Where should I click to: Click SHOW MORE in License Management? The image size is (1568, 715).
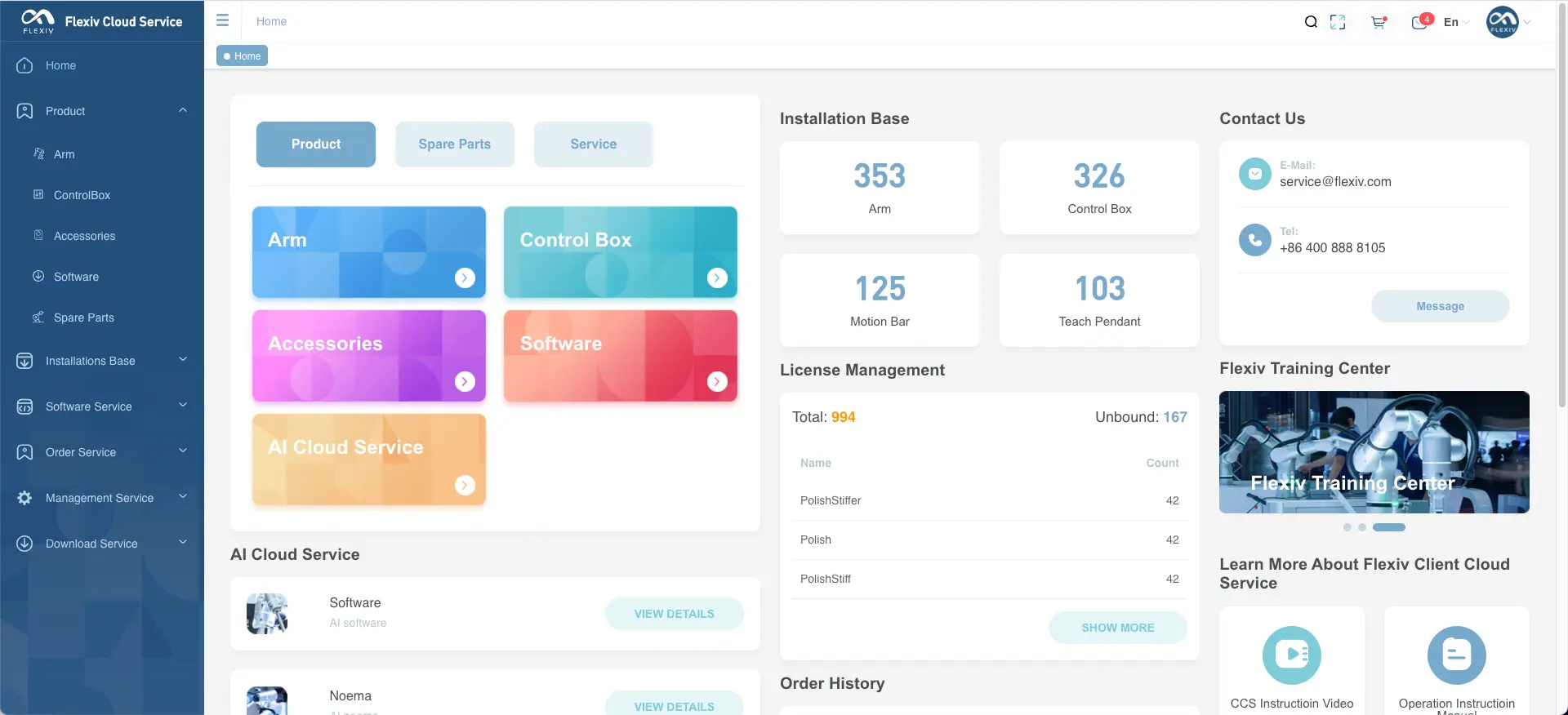click(x=1118, y=628)
